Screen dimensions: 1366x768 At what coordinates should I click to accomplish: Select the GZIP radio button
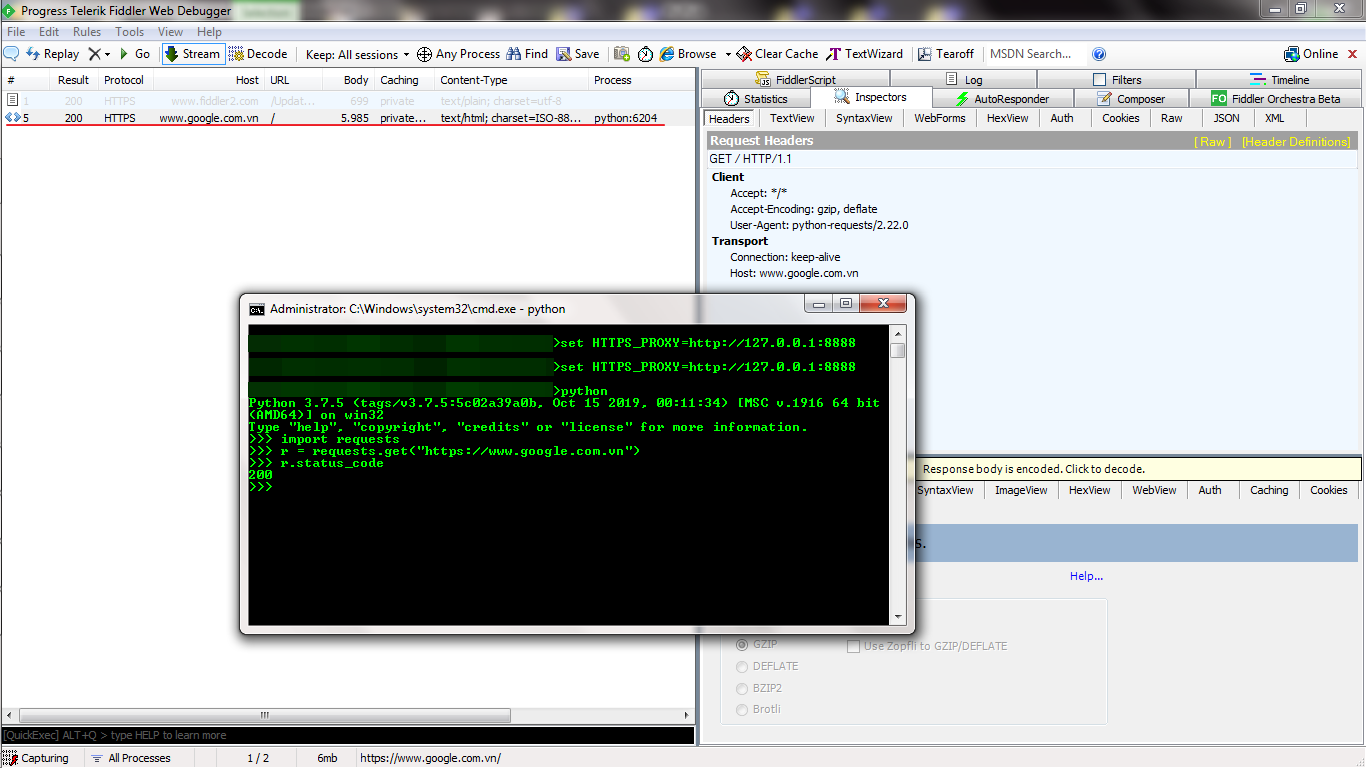coord(742,645)
